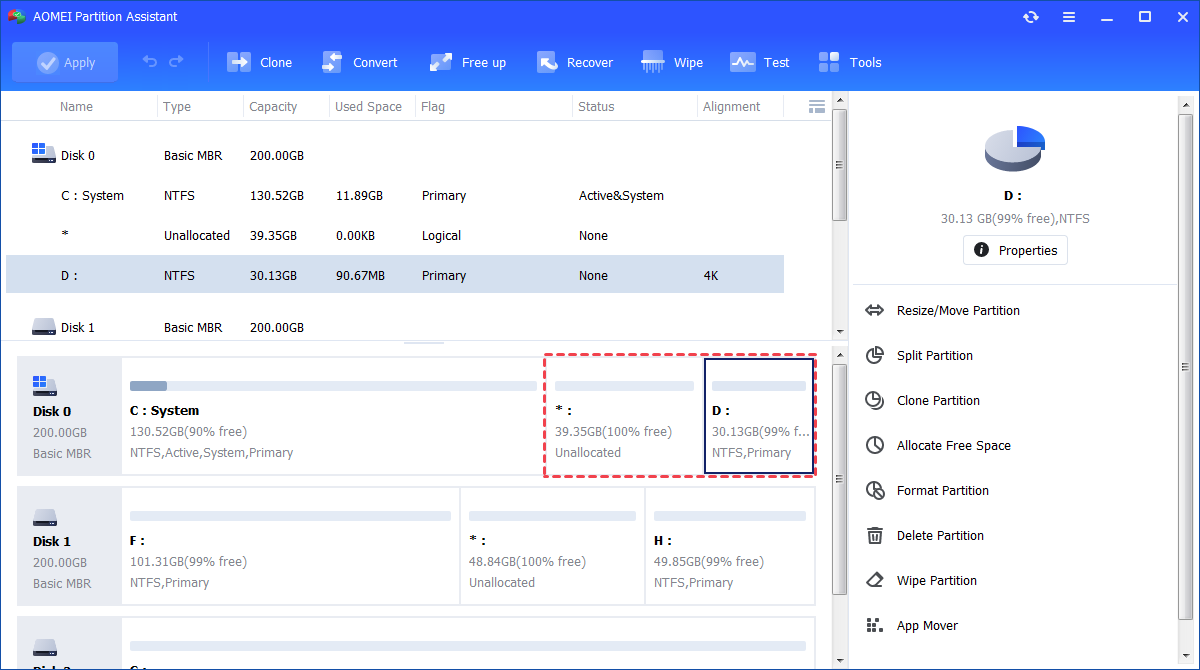Open the Free up tool

coord(468,62)
